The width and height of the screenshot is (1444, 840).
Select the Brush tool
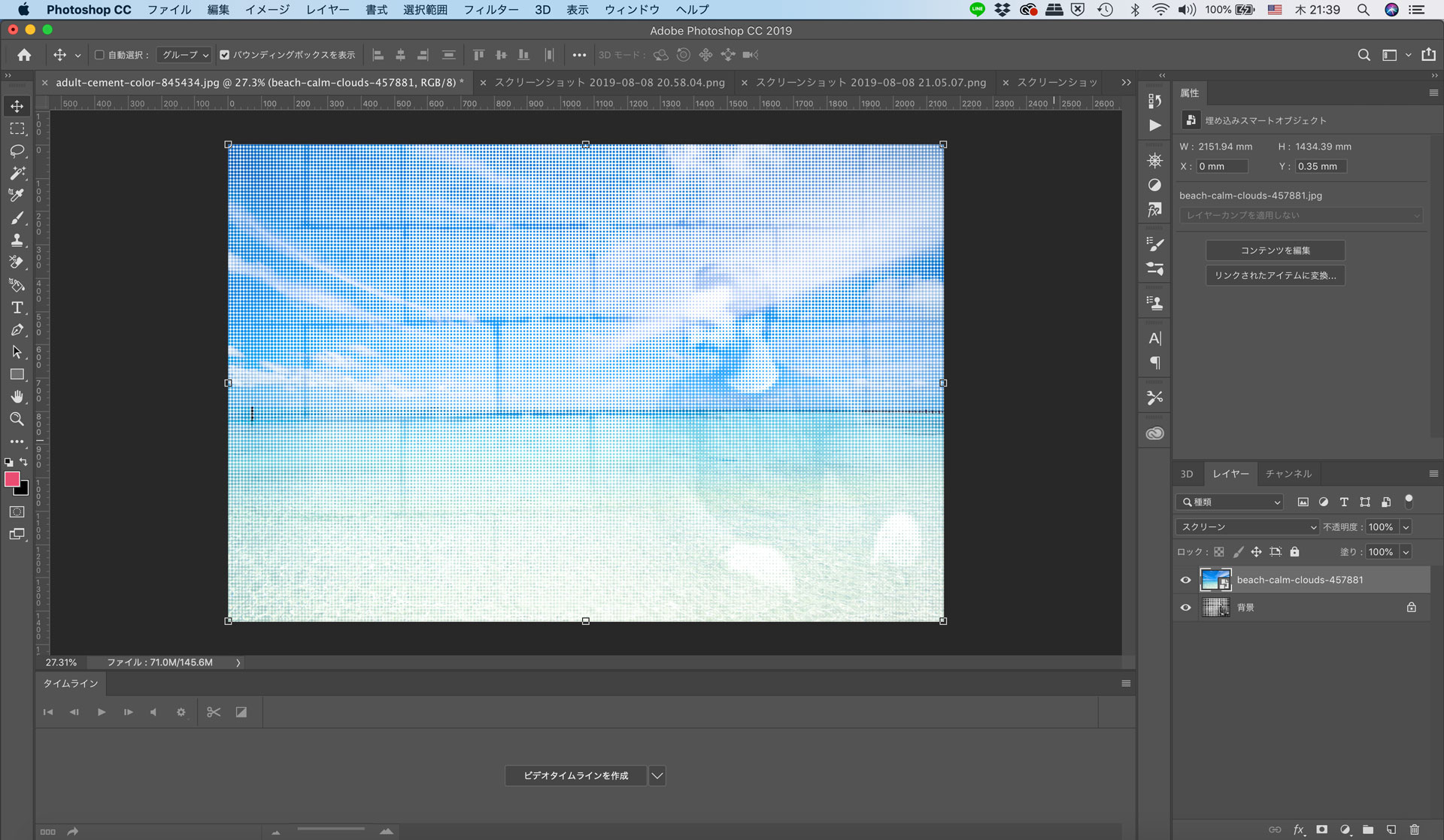pos(17,218)
